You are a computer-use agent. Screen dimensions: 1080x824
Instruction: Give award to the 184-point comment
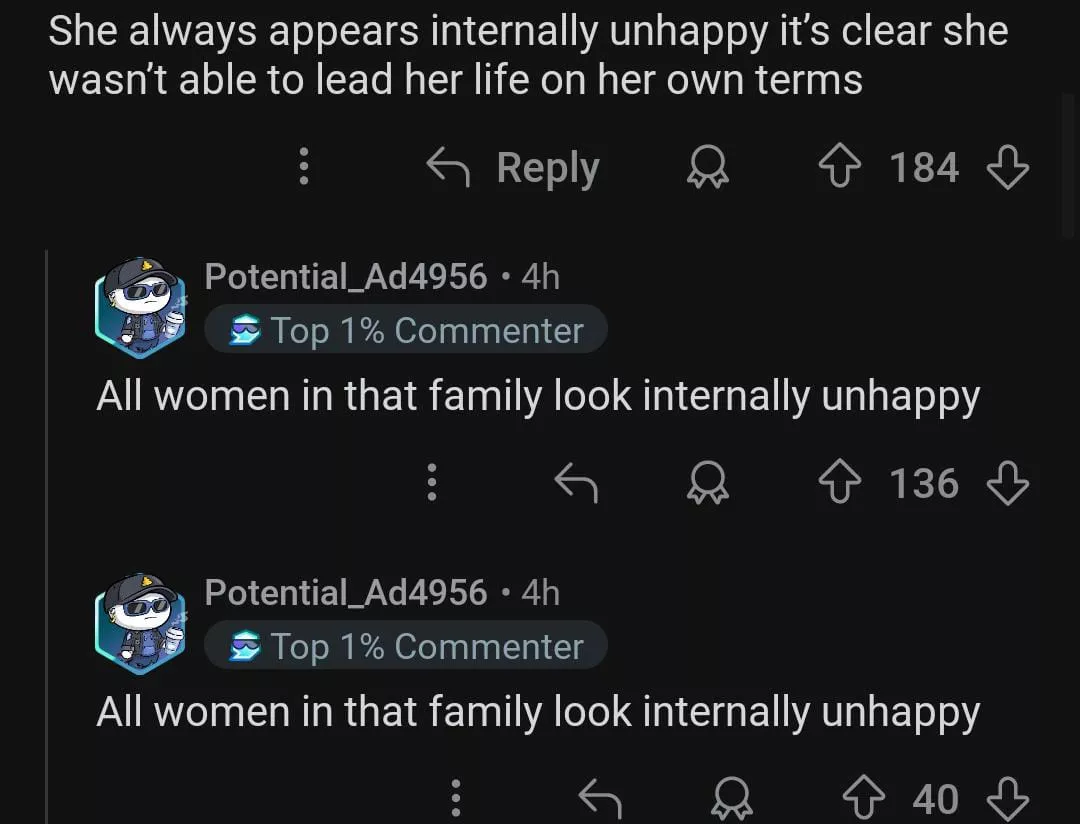point(707,168)
